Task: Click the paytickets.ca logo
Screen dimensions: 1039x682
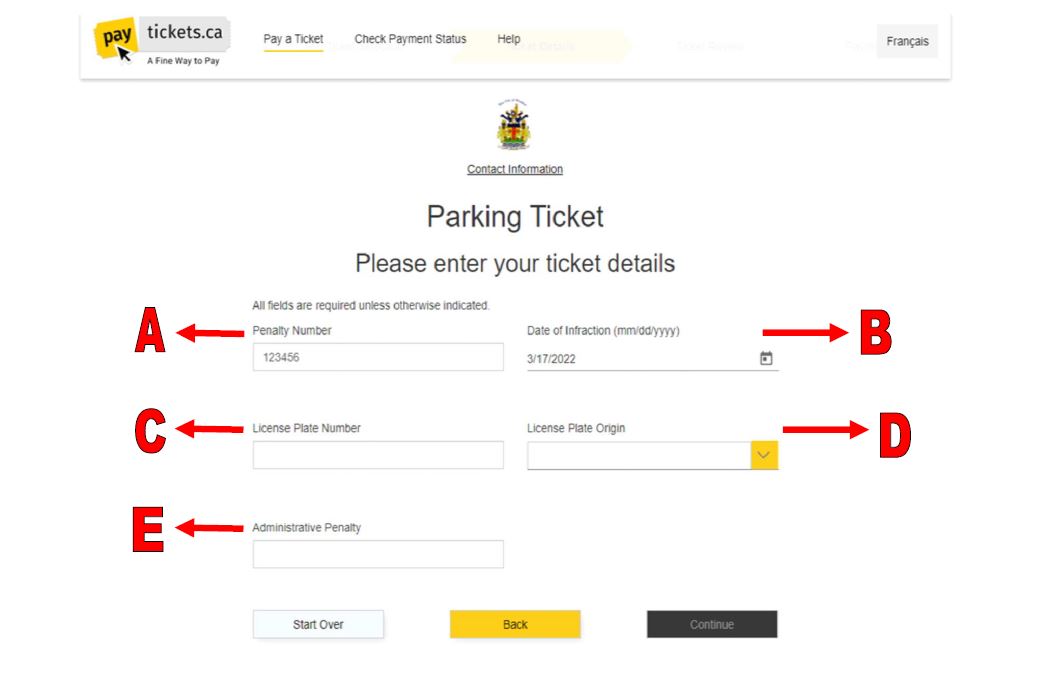Action: tap(160, 38)
